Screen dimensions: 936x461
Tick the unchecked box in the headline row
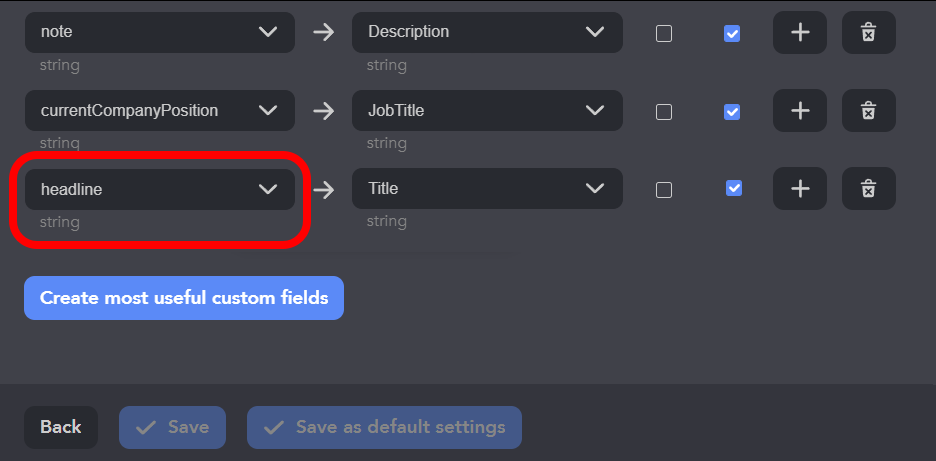(x=664, y=190)
